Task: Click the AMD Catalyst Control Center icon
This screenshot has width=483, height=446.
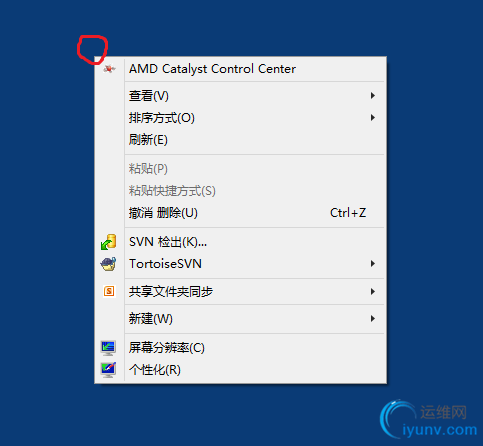Action: click(109, 69)
